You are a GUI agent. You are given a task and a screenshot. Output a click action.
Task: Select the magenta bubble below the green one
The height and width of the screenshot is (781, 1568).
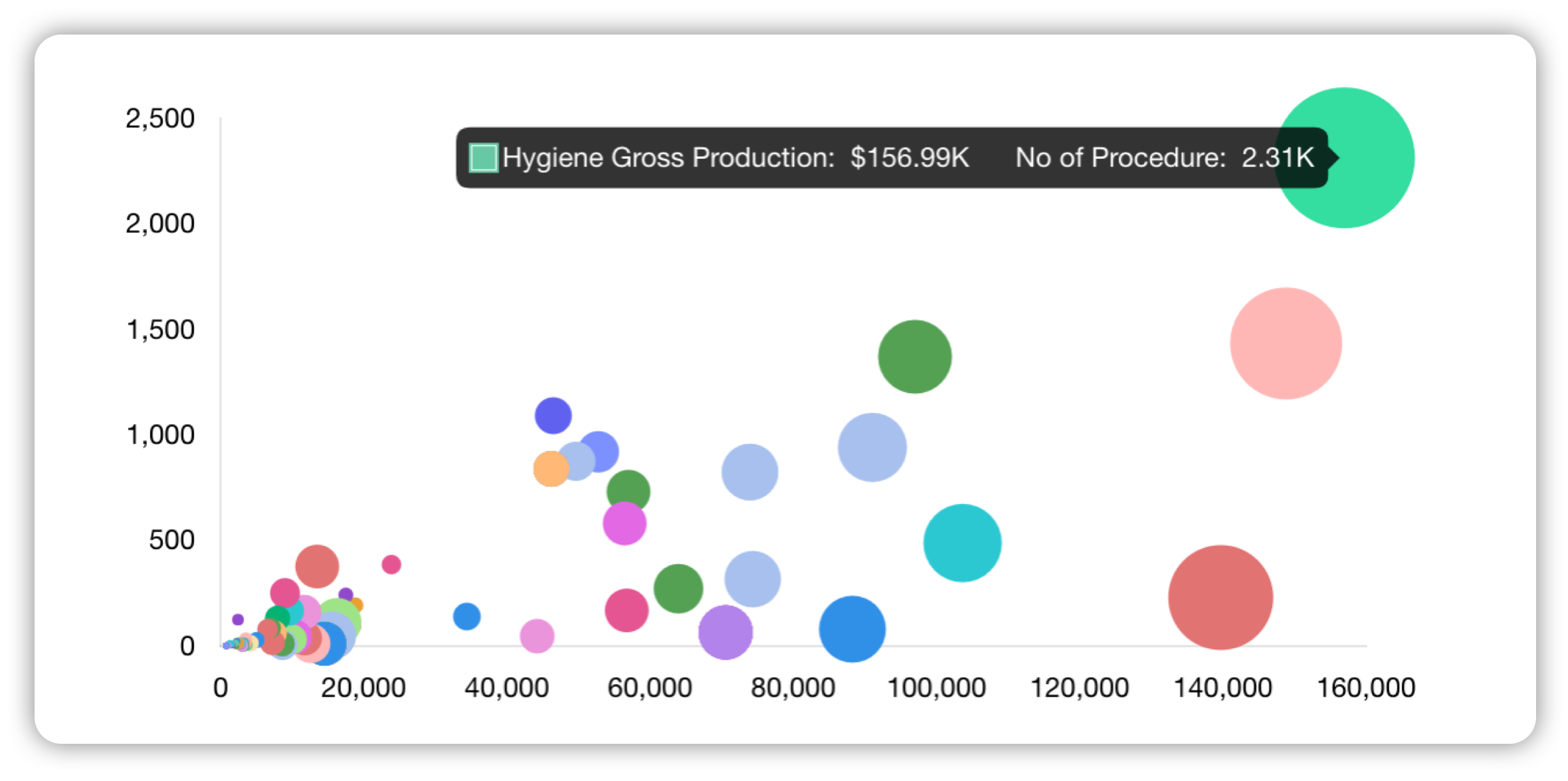625,523
